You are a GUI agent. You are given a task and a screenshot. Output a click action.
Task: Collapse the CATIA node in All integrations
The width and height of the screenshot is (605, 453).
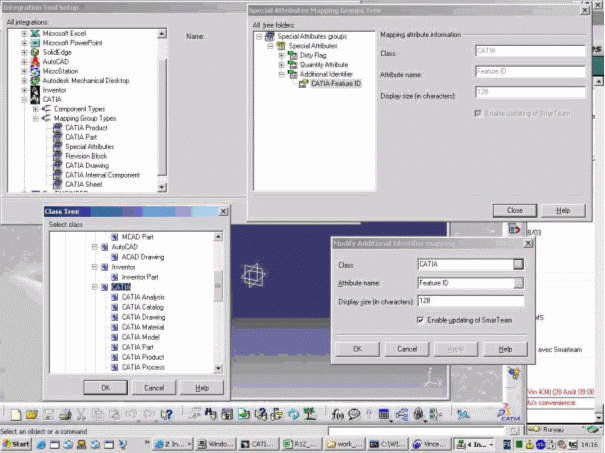pyautogui.click(x=24, y=100)
